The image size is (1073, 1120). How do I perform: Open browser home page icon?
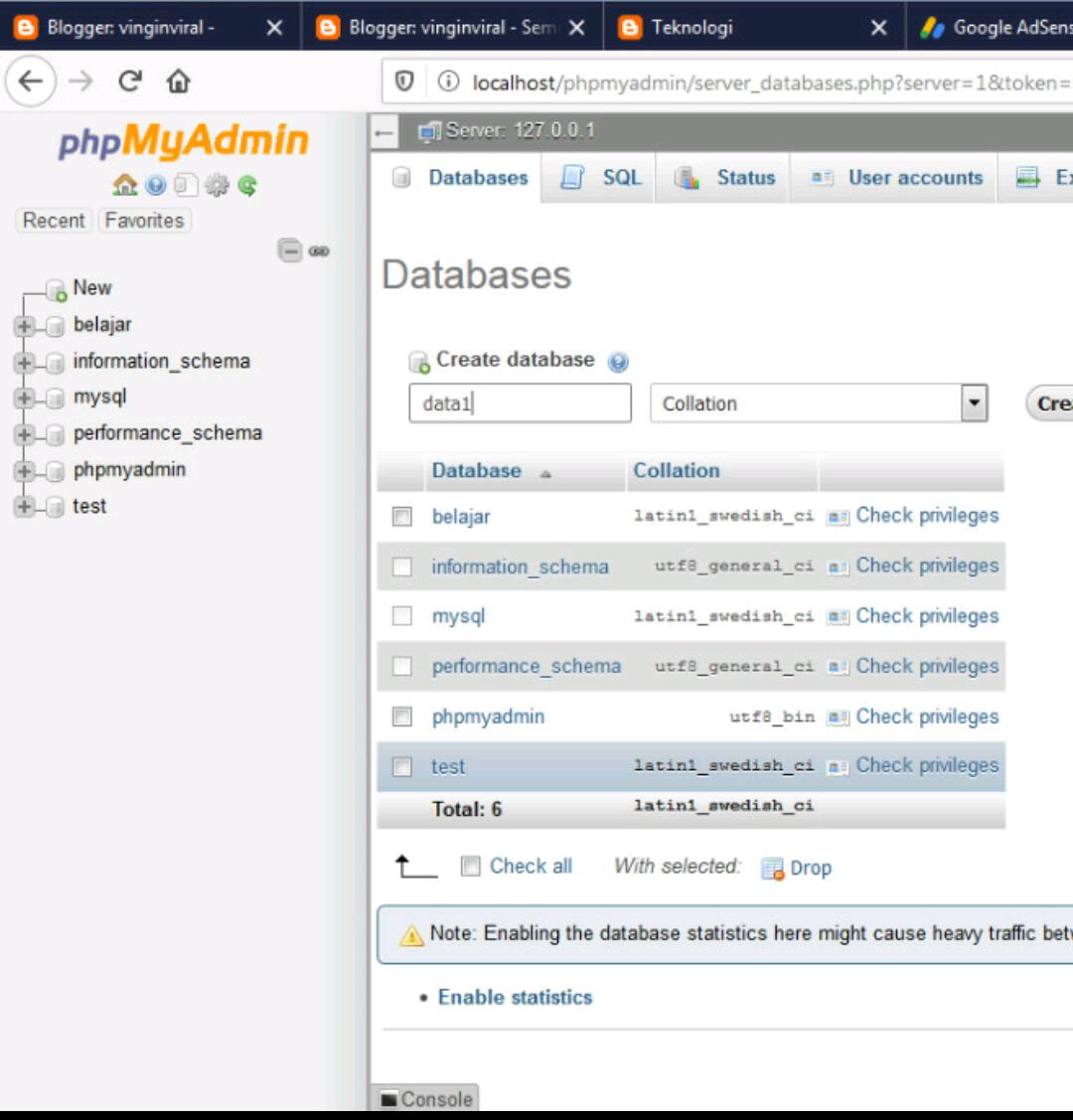click(179, 80)
